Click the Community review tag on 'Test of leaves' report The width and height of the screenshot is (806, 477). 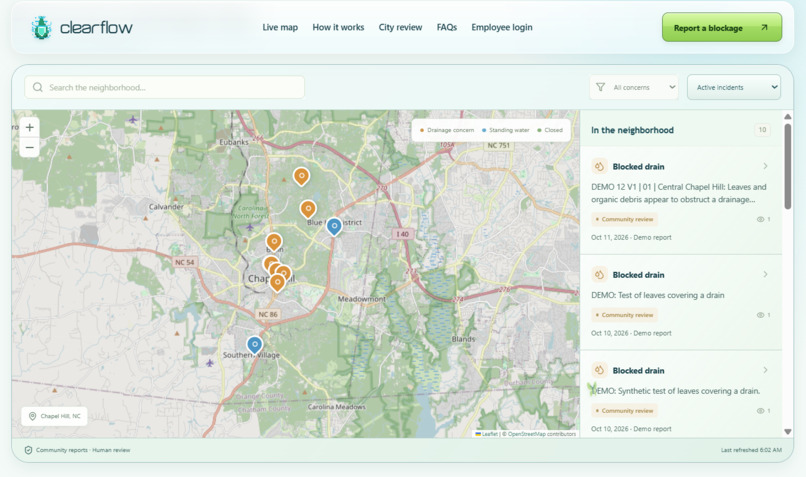[x=625, y=315]
